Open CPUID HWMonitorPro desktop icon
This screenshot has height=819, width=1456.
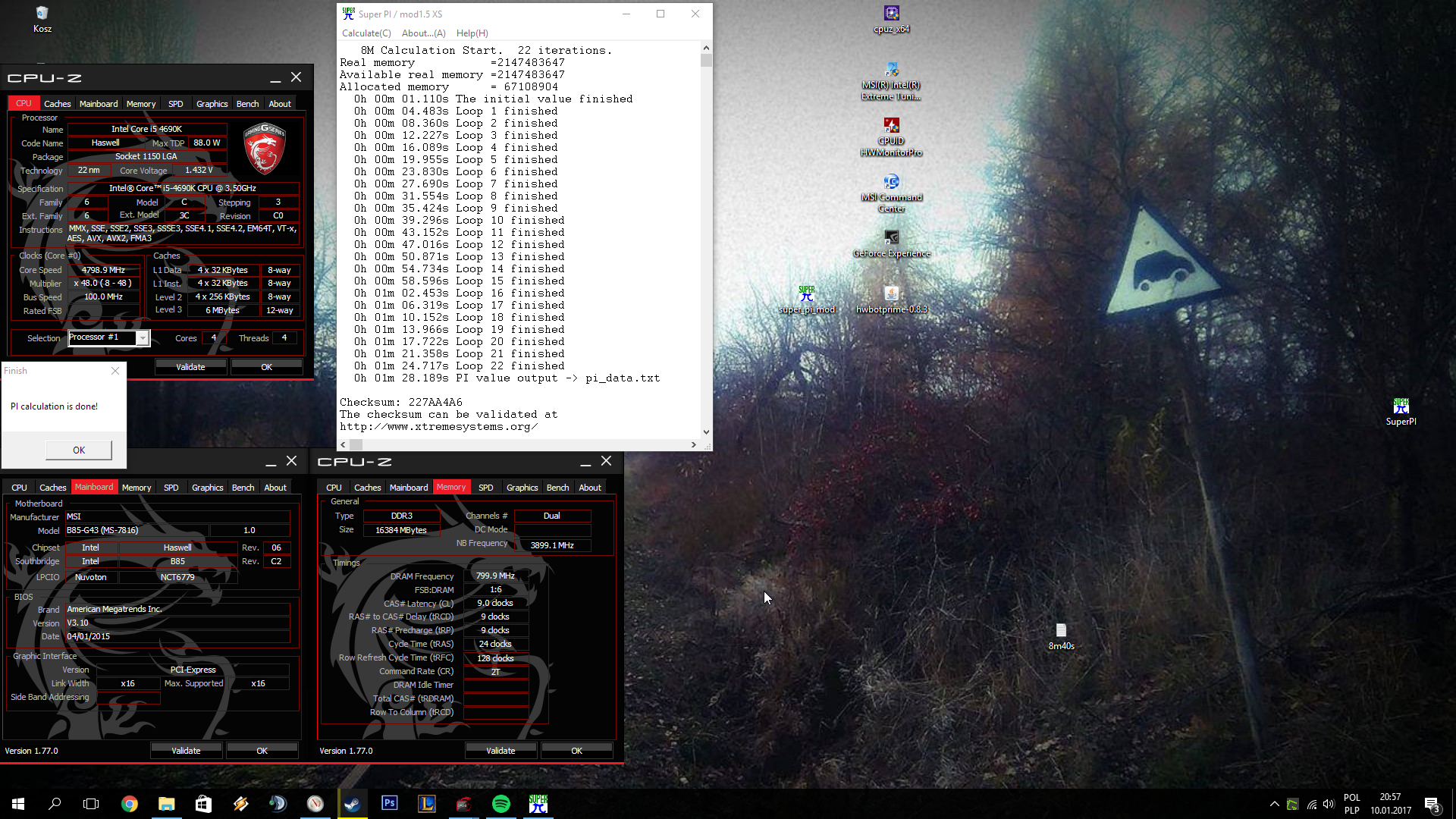[x=891, y=137]
